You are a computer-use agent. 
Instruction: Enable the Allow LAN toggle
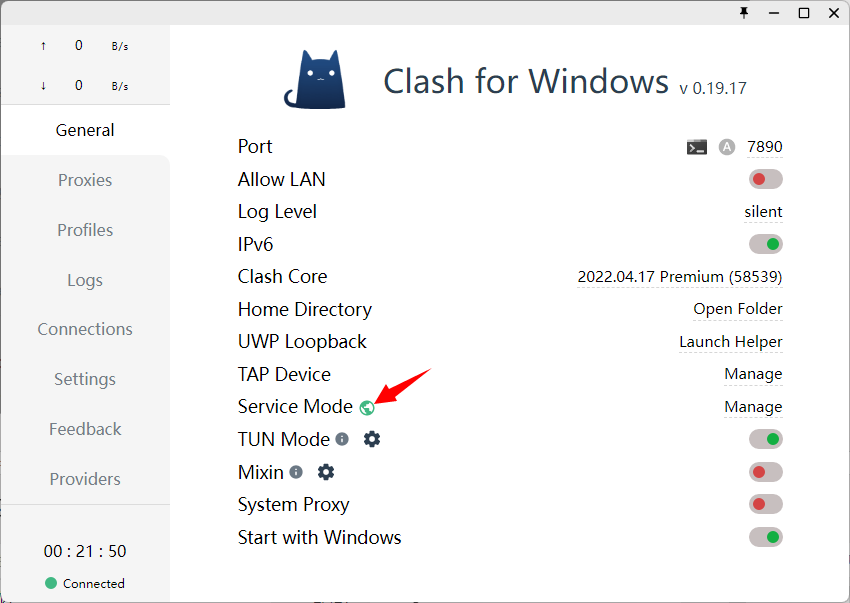click(x=765, y=179)
